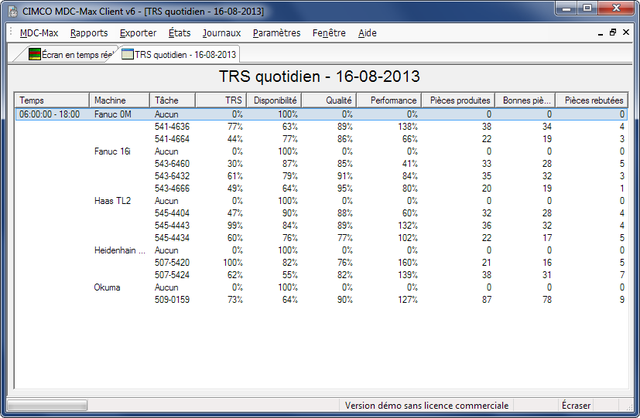
Task: Click the 55% disponibilité value of 507-5424
Action: [290, 275]
